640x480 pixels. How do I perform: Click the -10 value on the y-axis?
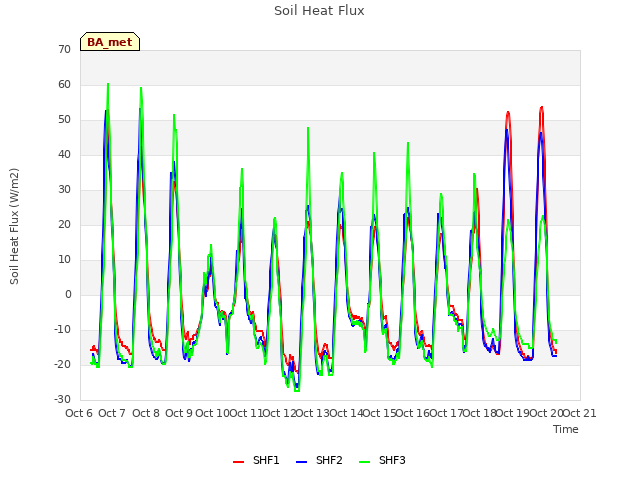[63, 329]
